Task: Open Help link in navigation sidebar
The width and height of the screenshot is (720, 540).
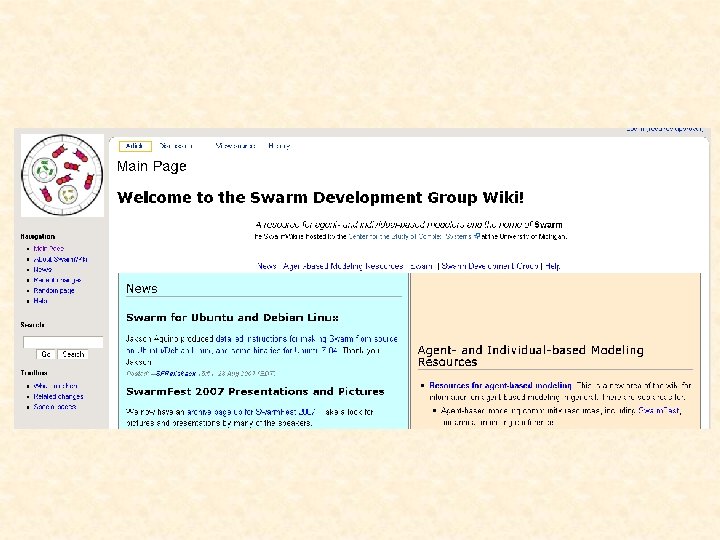Action: point(40,301)
